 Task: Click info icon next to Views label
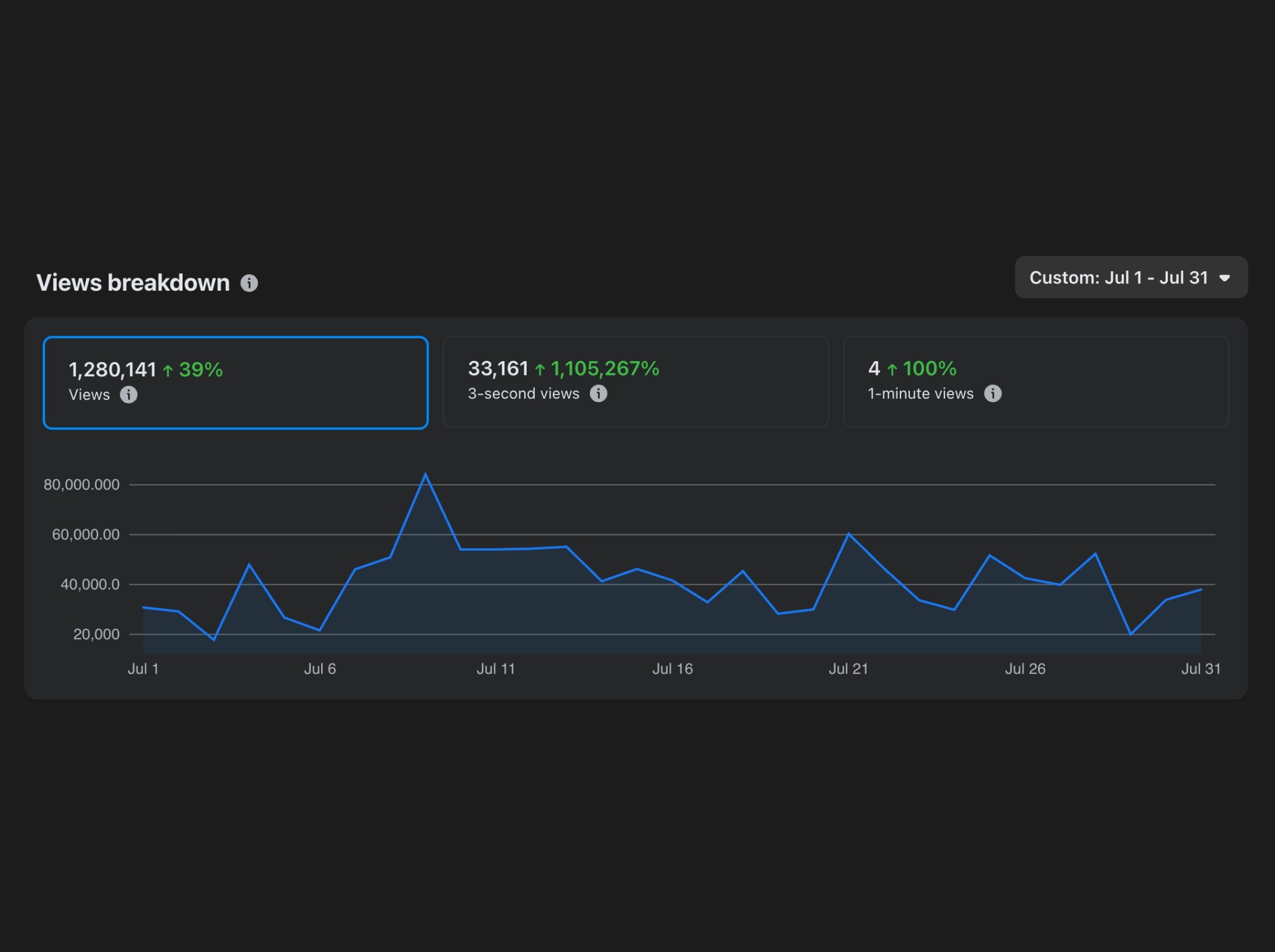[x=129, y=395]
